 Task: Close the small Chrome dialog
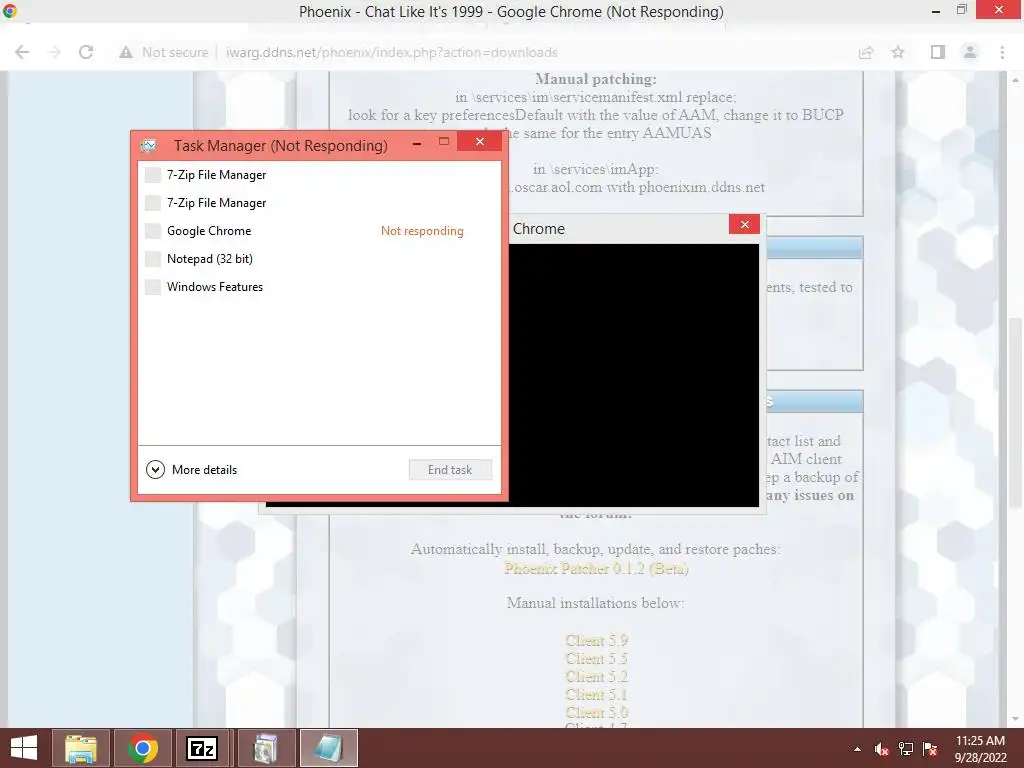tap(744, 225)
